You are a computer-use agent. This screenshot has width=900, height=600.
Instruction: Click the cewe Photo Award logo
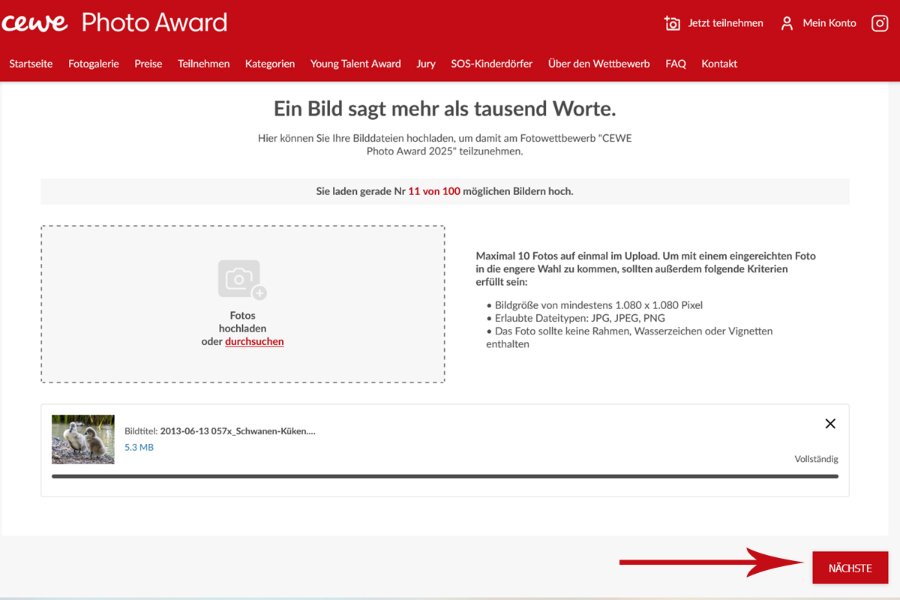pos(114,22)
